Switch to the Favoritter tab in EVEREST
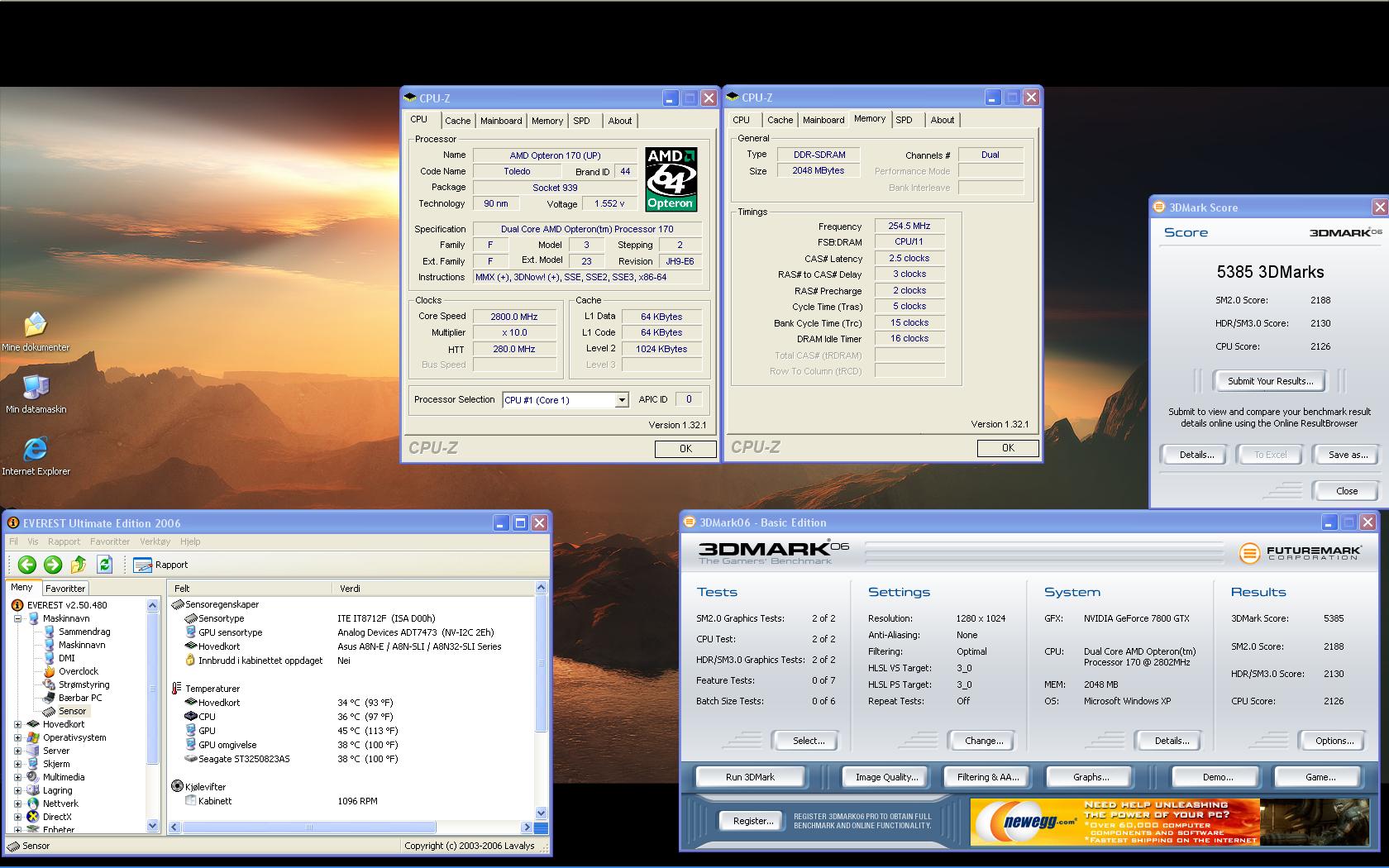Screen dimensions: 1389x868 [x=65, y=589]
